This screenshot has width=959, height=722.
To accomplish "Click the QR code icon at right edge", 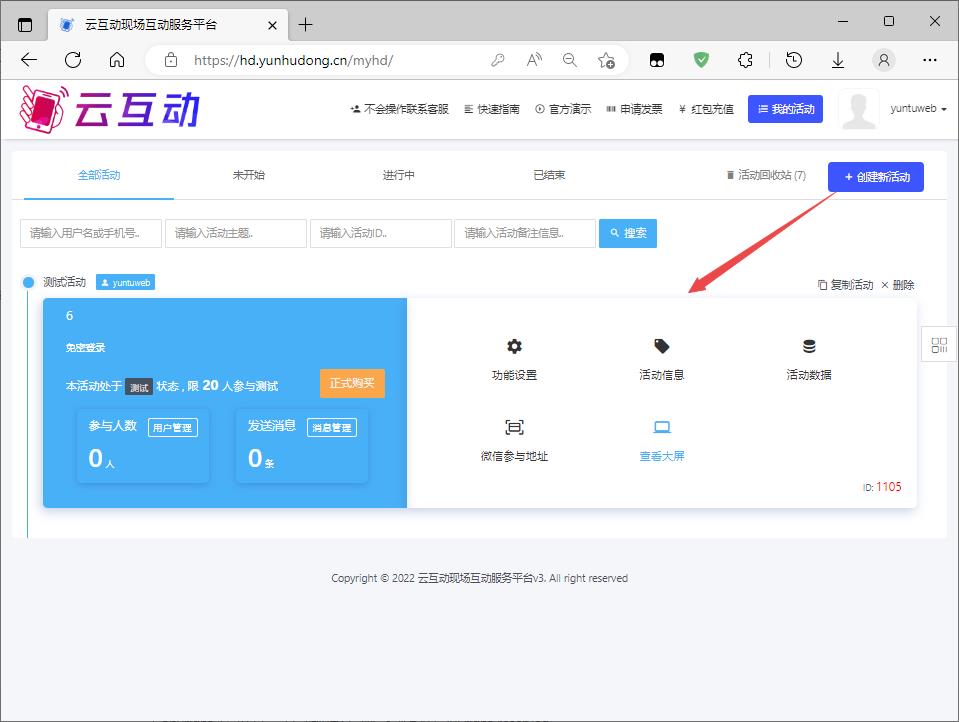I will coord(939,344).
